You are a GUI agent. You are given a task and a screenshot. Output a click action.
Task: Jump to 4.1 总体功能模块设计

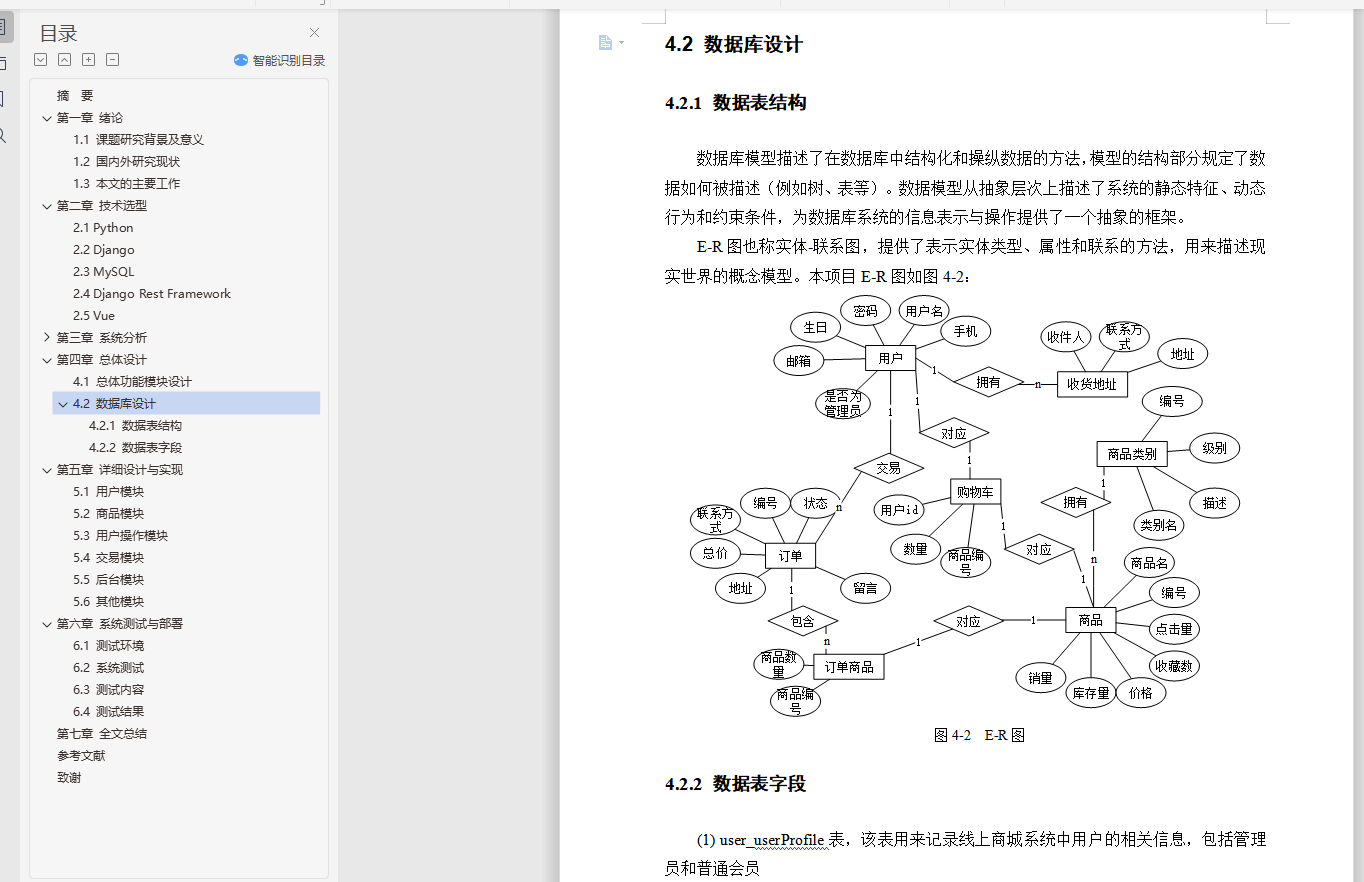pyautogui.click(x=132, y=382)
